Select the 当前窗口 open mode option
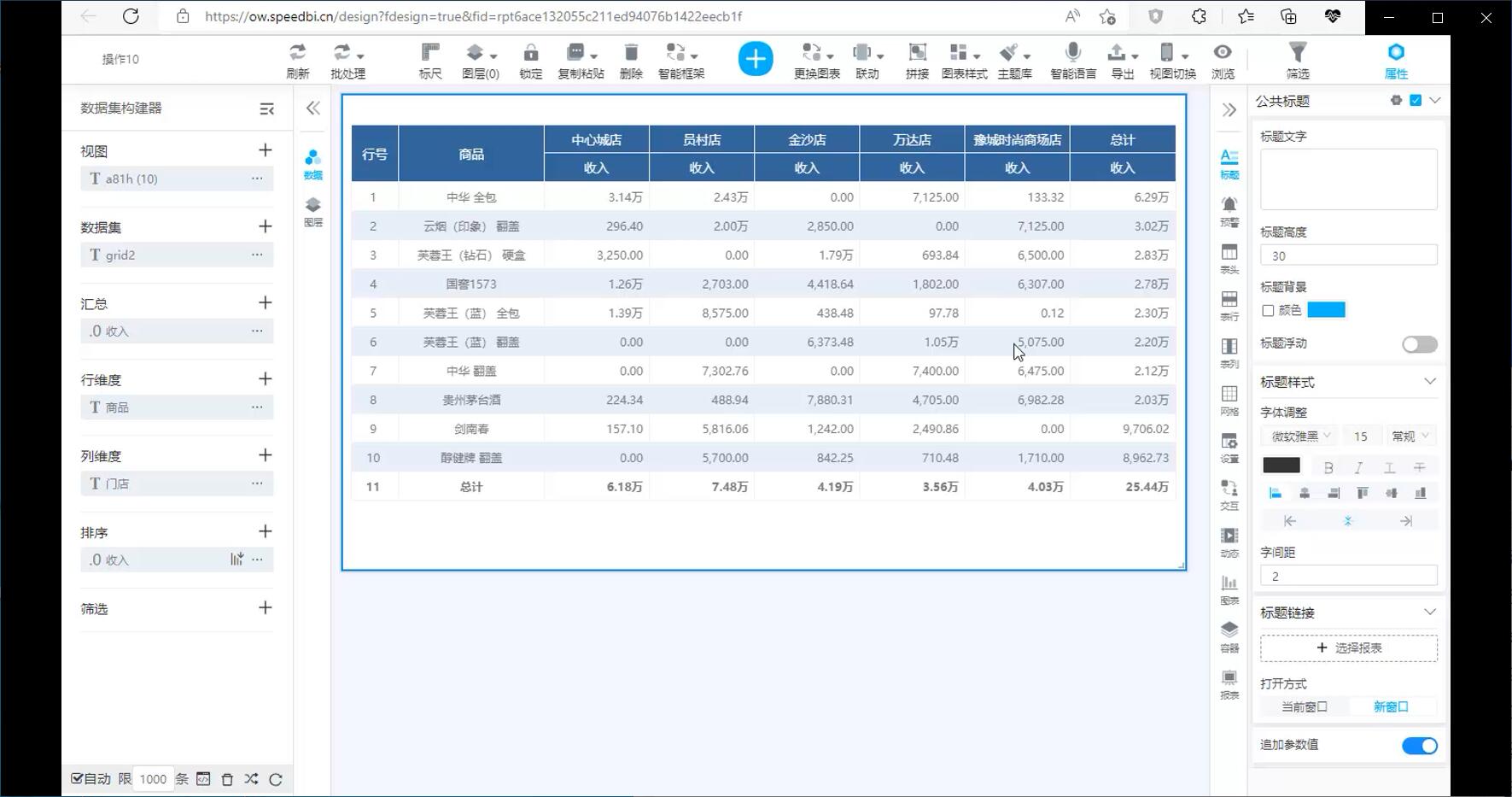This screenshot has width=1512, height=797. tap(1304, 707)
